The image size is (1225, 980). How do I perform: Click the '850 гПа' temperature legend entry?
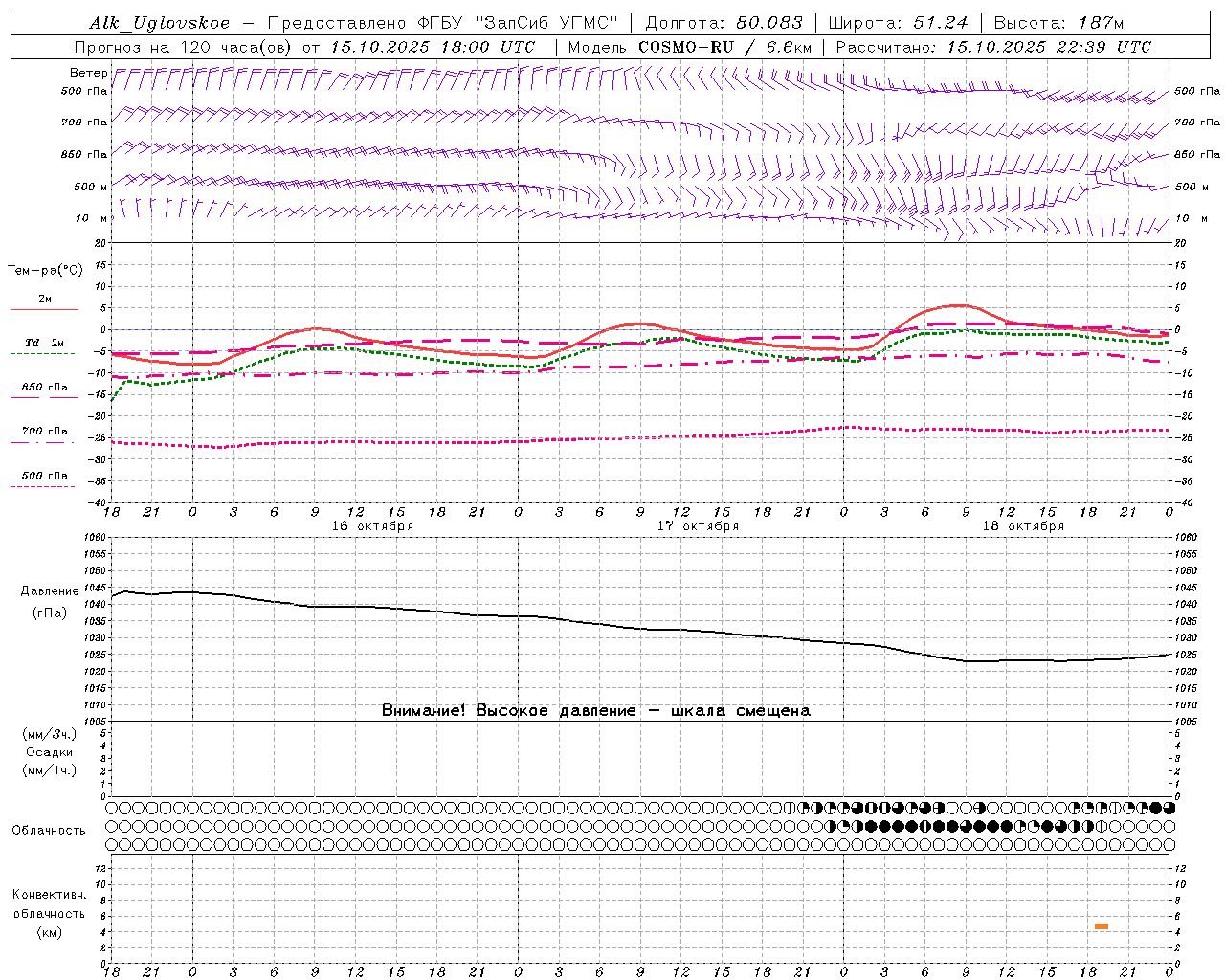tap(44, 389)
